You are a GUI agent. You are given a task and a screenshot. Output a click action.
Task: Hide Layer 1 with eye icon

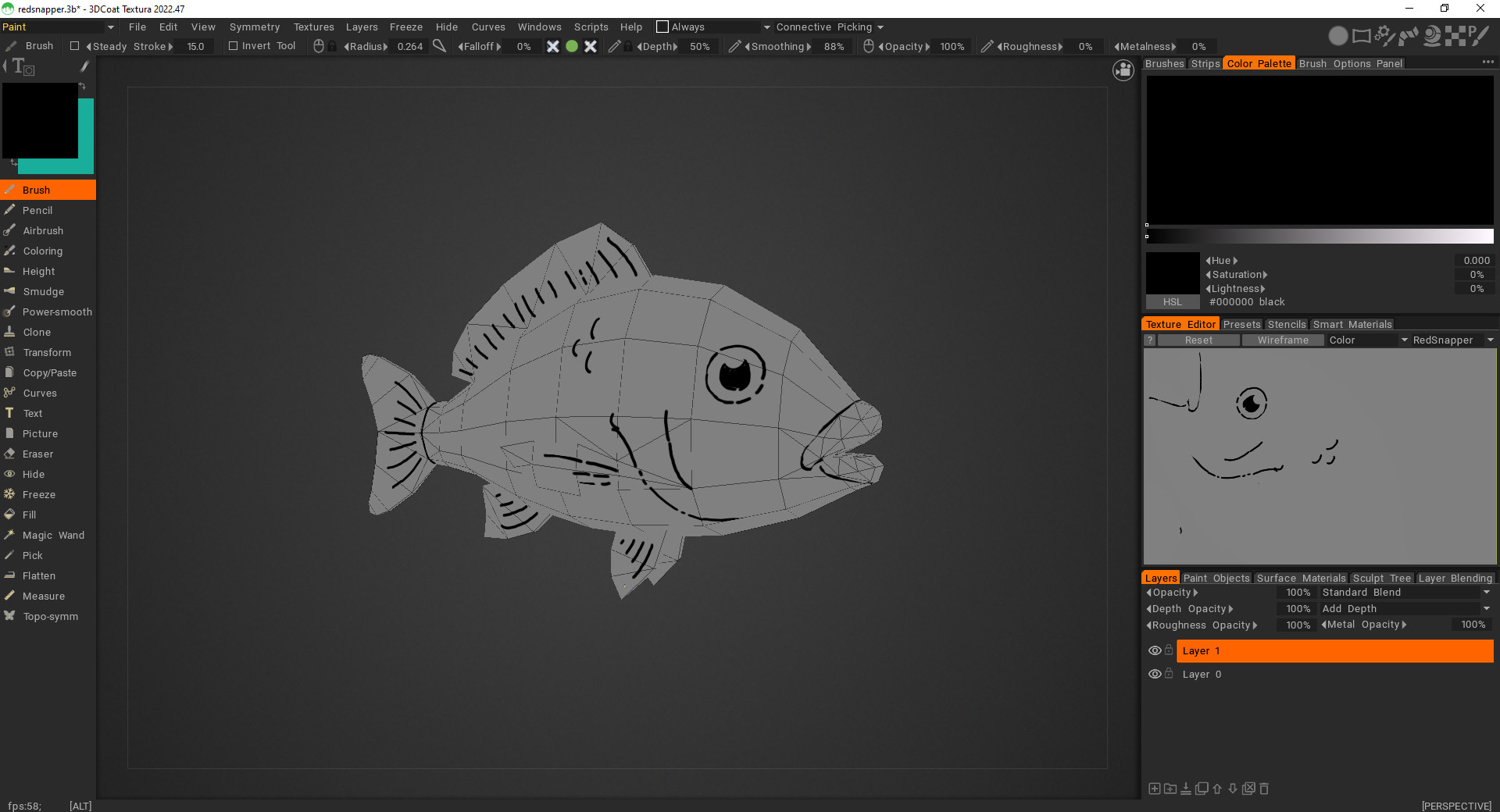pyautogui.click(x=1155, y=650)
